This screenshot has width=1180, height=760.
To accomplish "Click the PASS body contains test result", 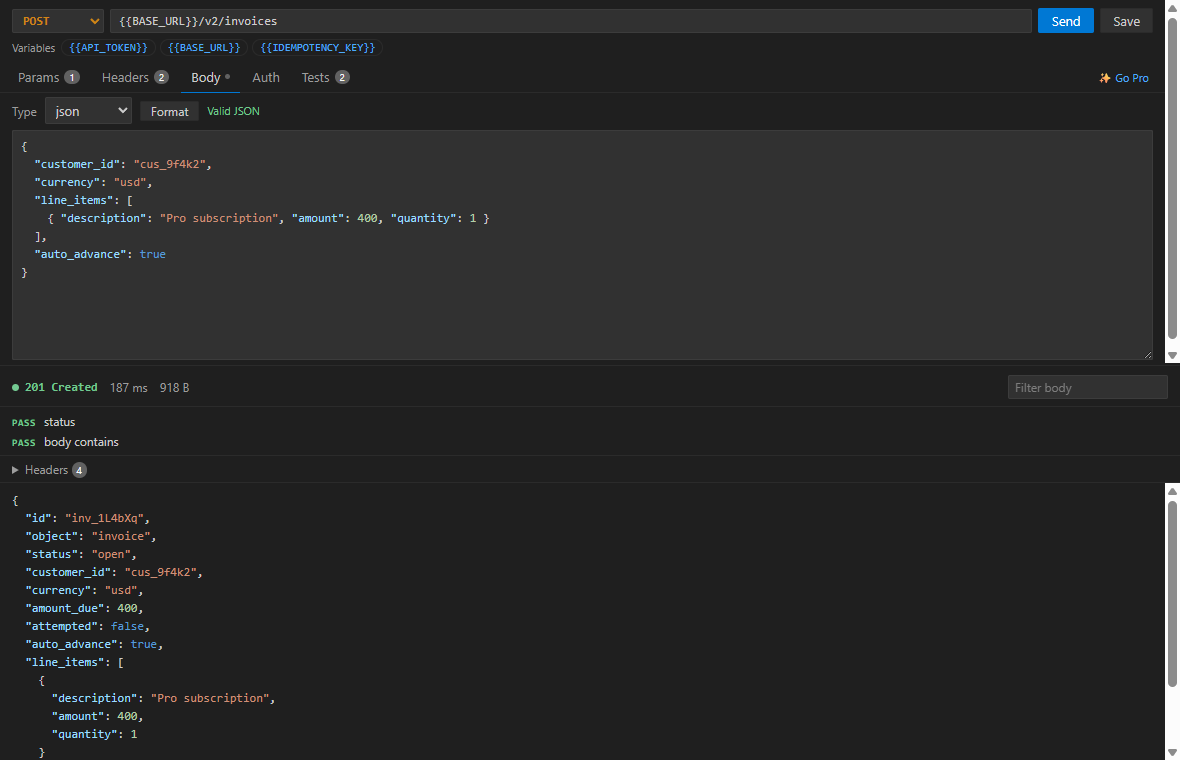I will (65, 442).
